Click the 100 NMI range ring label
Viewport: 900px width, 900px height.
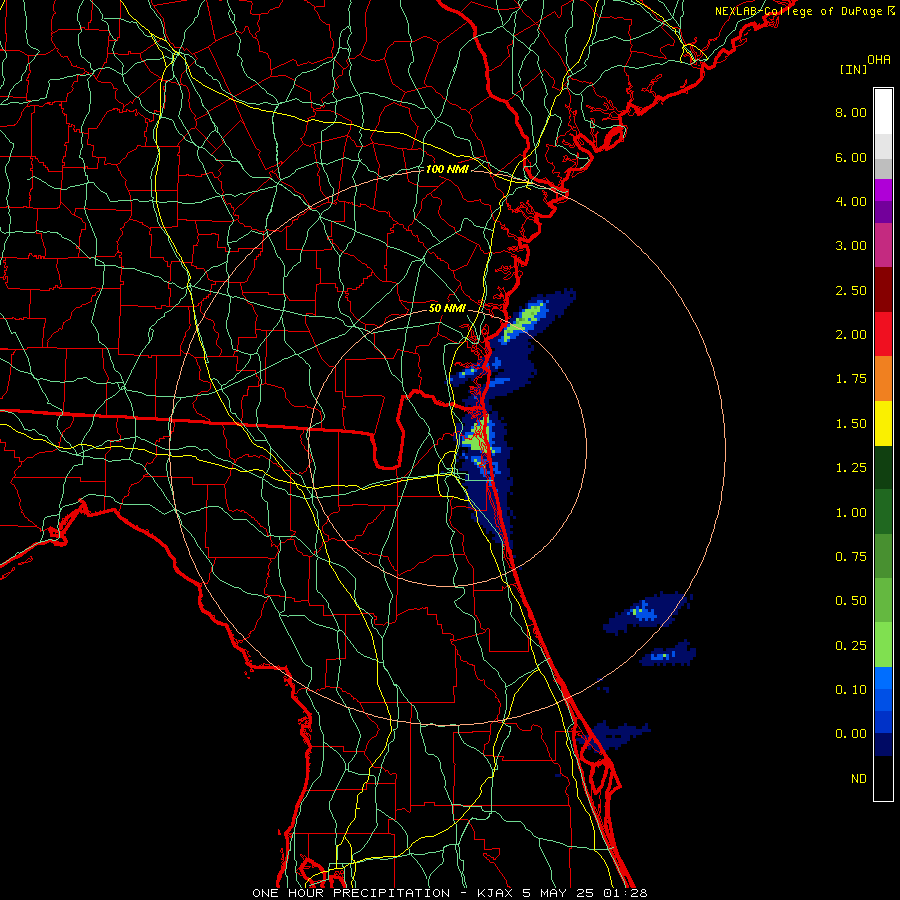point(447,169)
